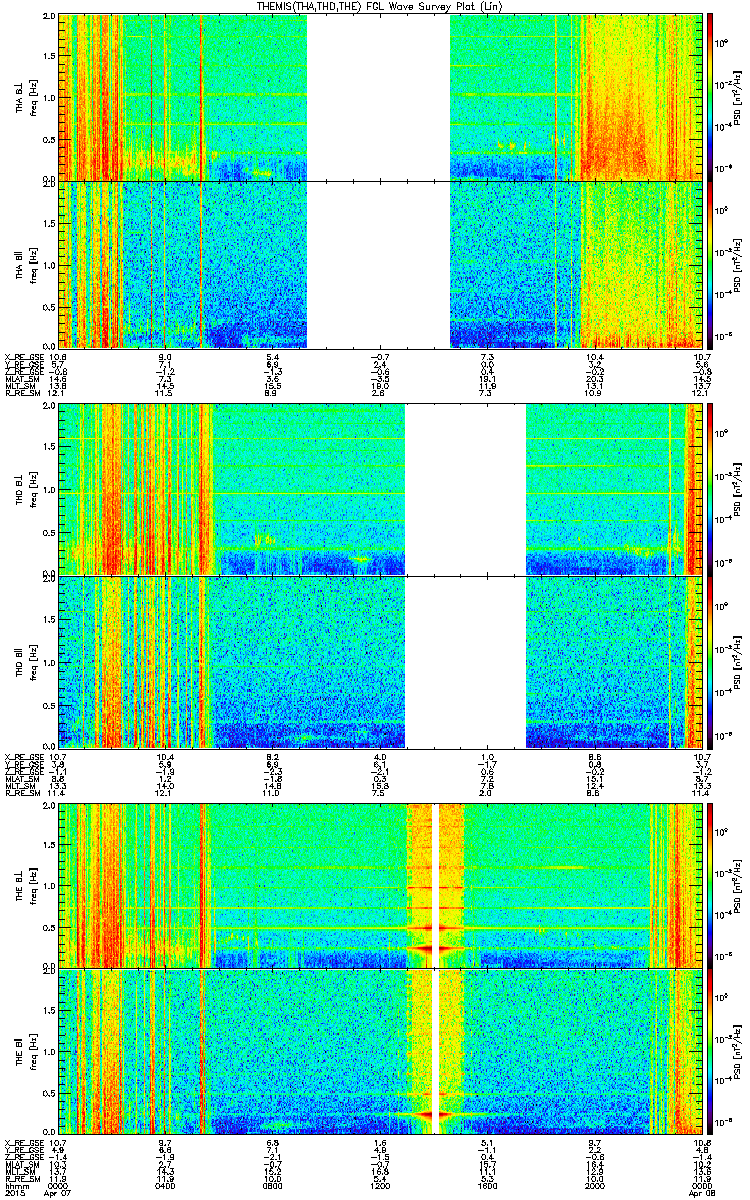Click PSD [nT²/Hz] label beside THD B⊥ color bar
This screenshot has height=1200, width=750.
(735, 492)
